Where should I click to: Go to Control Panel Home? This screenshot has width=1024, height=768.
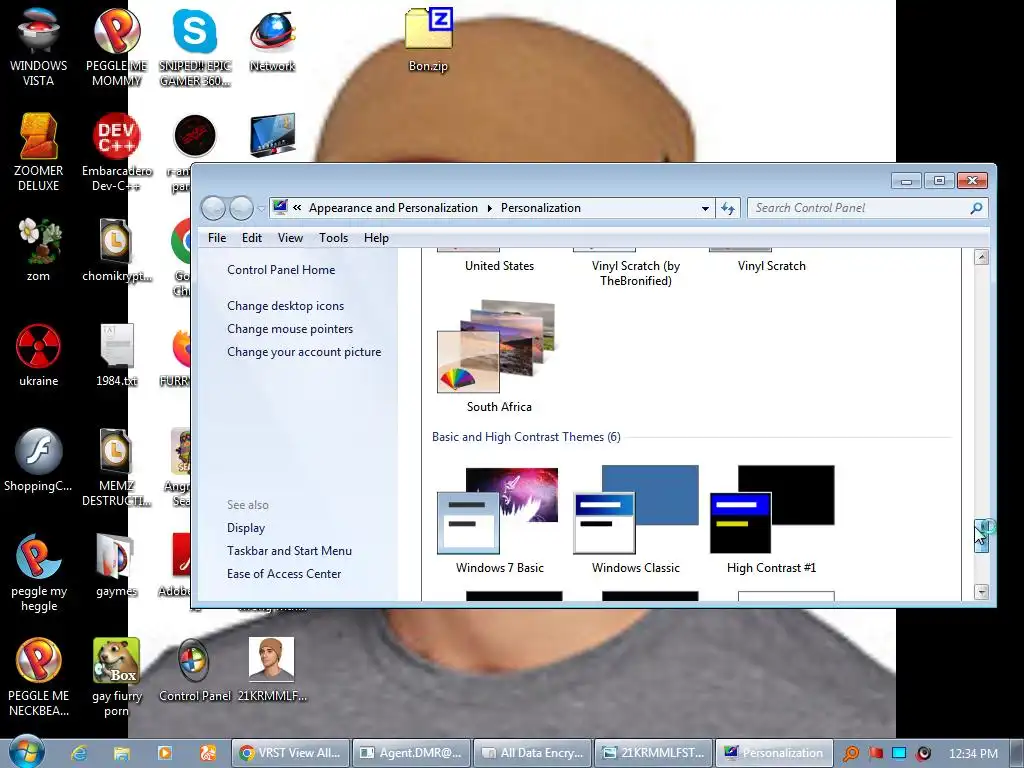[281, 270]
